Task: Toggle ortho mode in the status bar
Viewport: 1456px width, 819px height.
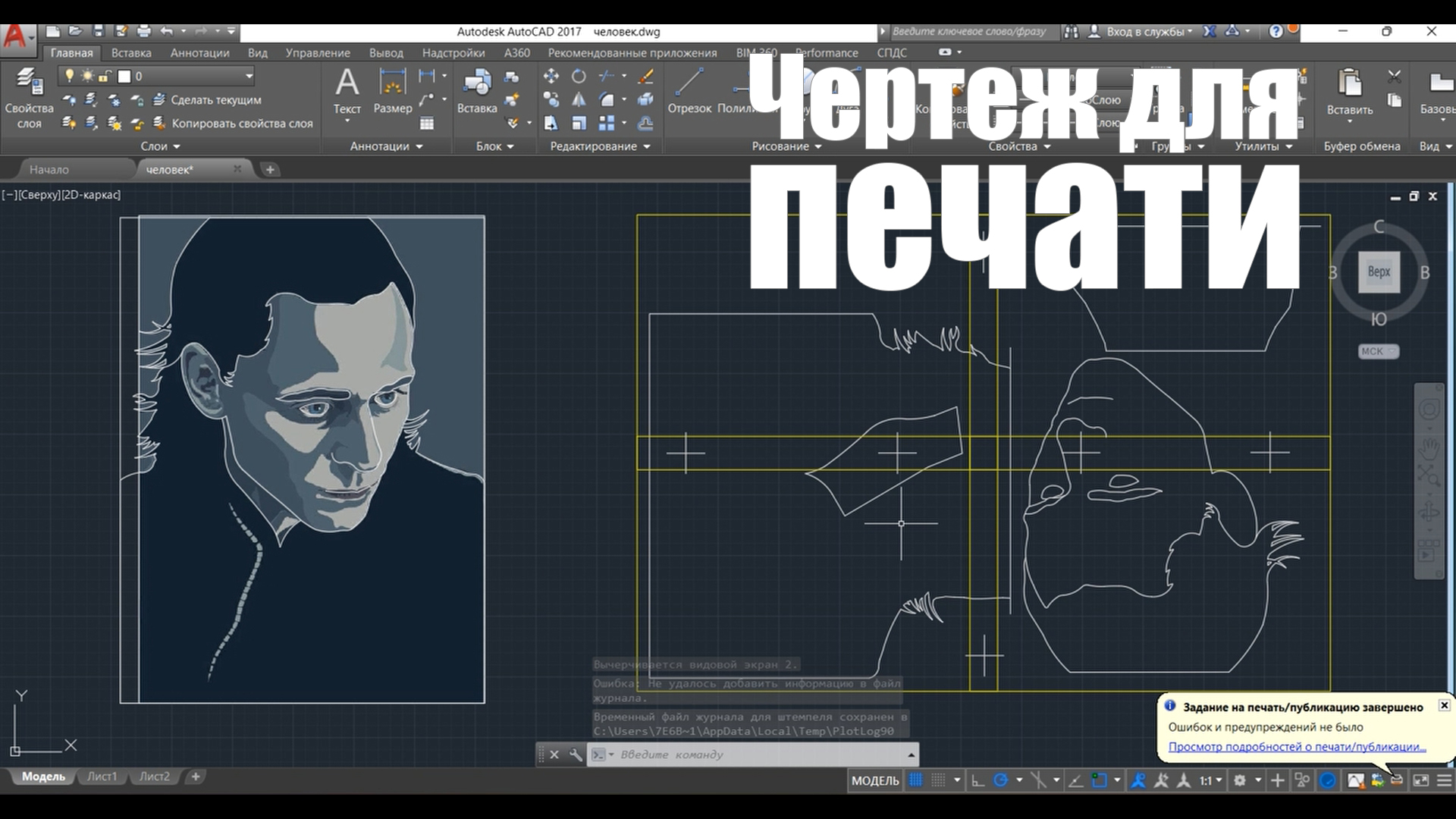Action: coord(977,780)
